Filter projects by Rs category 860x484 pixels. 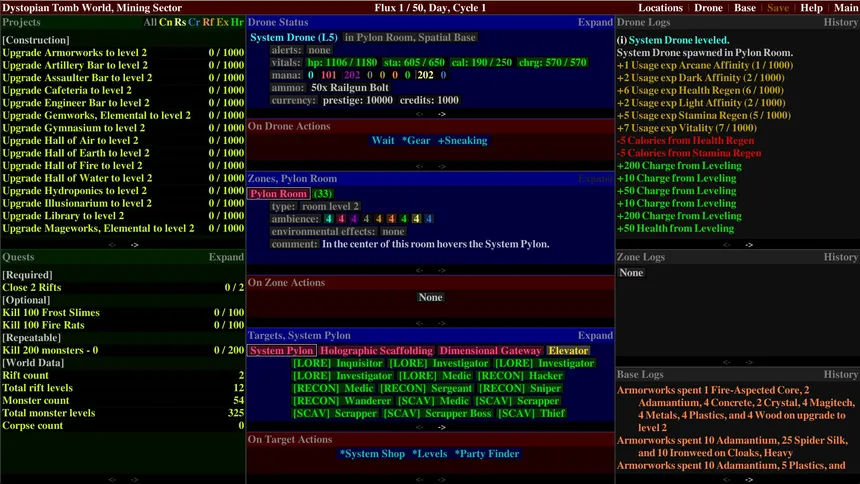pyautogui.click(x=180, y=22)
